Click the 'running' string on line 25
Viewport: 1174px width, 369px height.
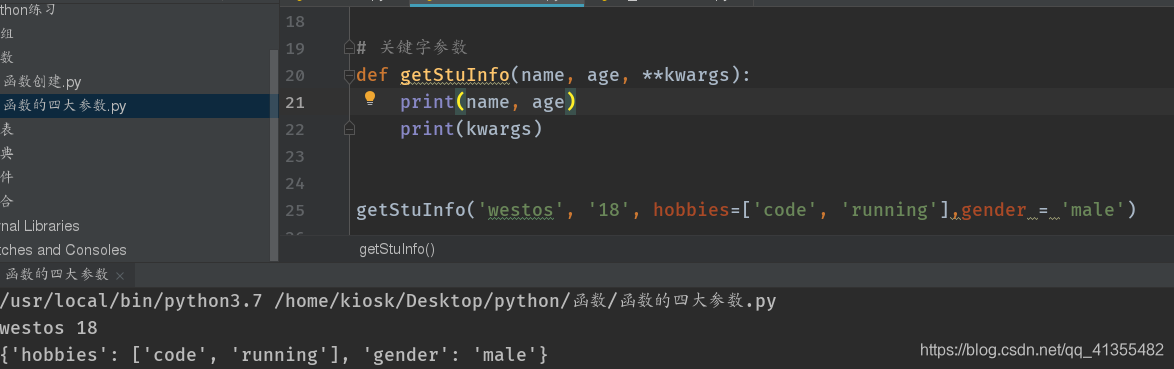[x=889, y=210]
